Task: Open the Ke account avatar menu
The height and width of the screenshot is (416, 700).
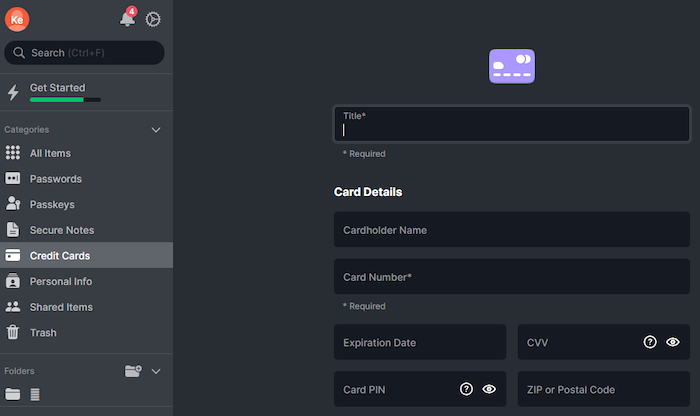Action: tap(17, 19)
